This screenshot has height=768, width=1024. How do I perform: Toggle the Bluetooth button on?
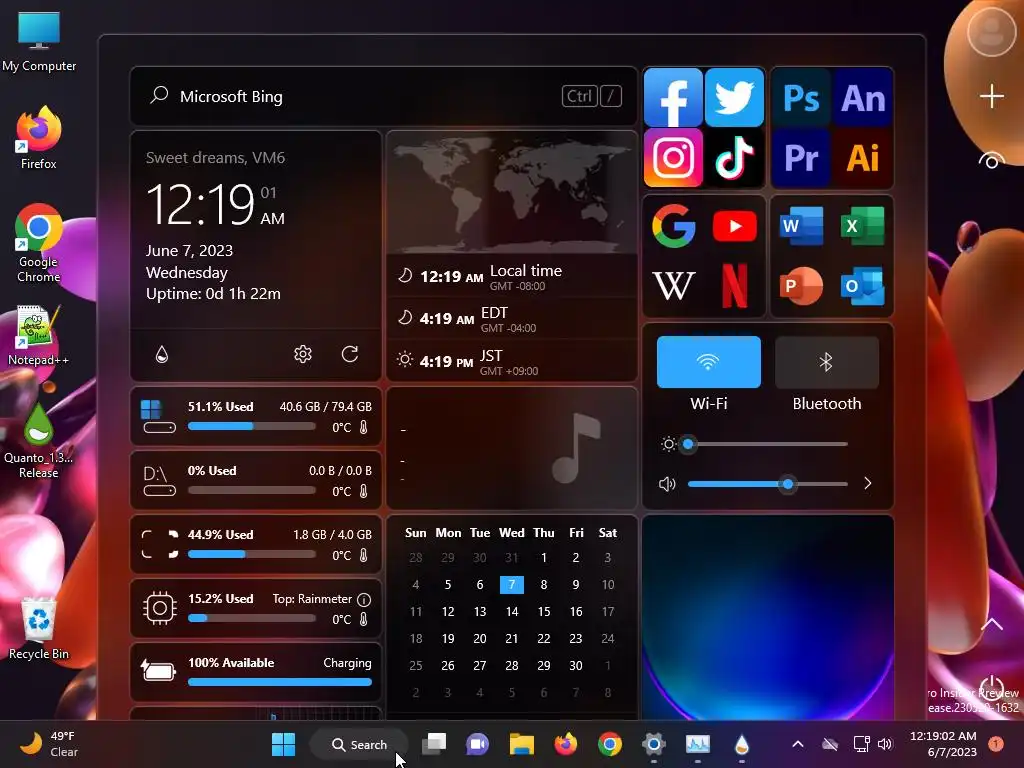coord(827,362)
